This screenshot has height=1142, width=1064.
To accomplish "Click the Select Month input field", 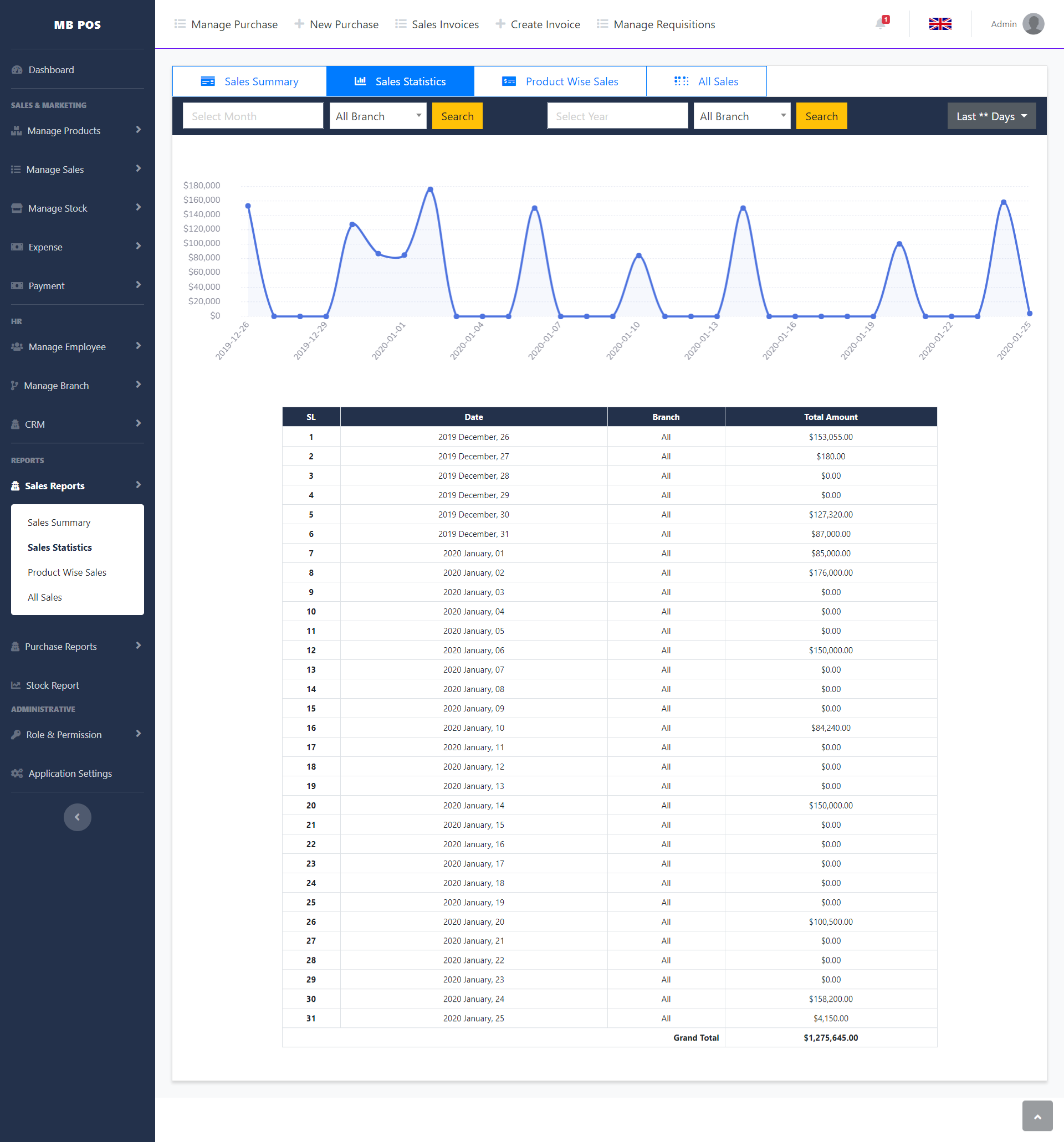I will pyautogui.click(x=253, y=116).
